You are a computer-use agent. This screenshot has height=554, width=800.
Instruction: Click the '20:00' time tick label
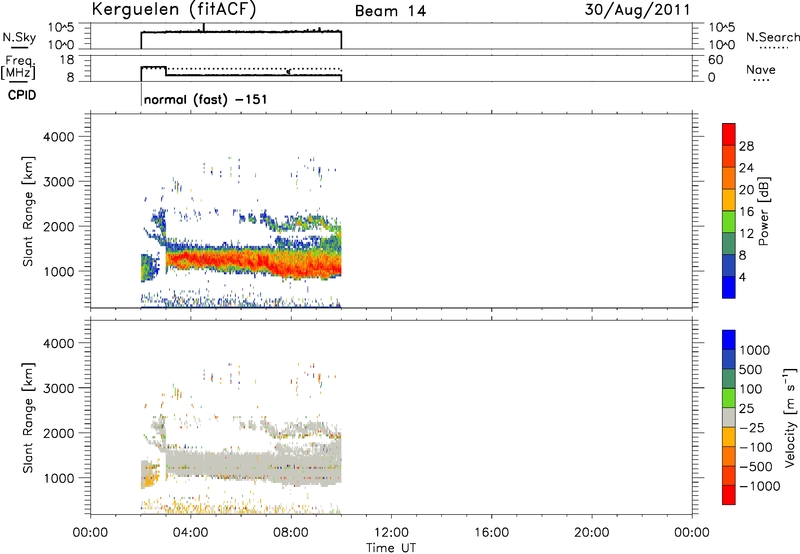(592, 533)
